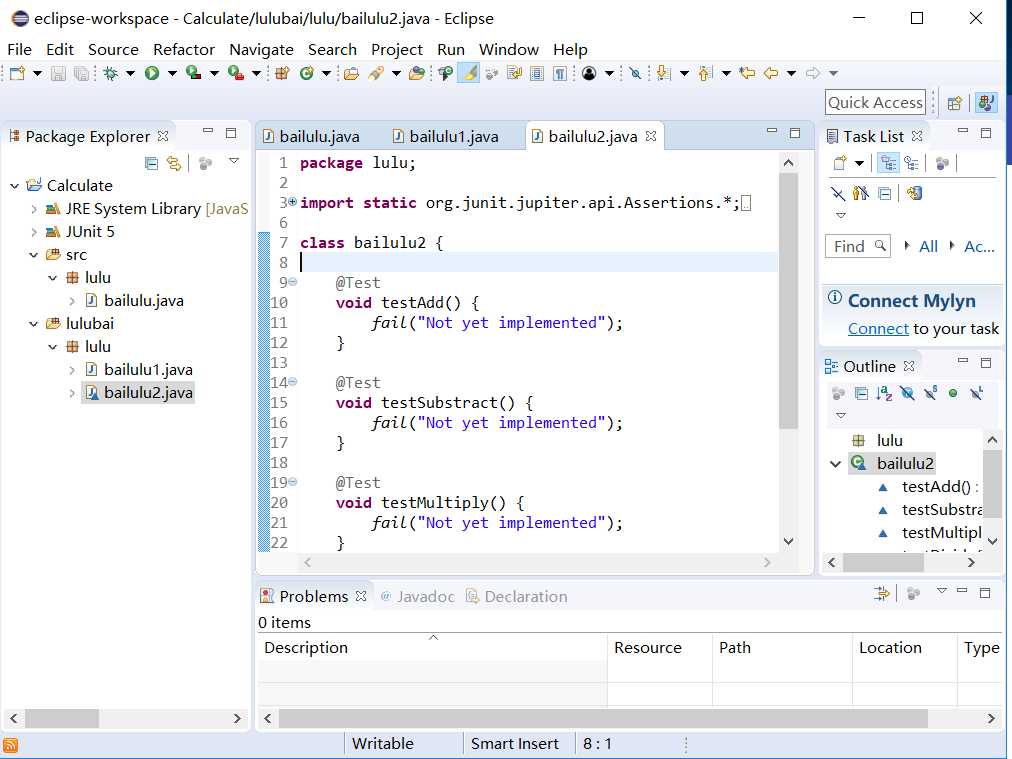Collapse the lulubai source folder
This screenshot has height=759, width=1012.
[x=34, y=324]
